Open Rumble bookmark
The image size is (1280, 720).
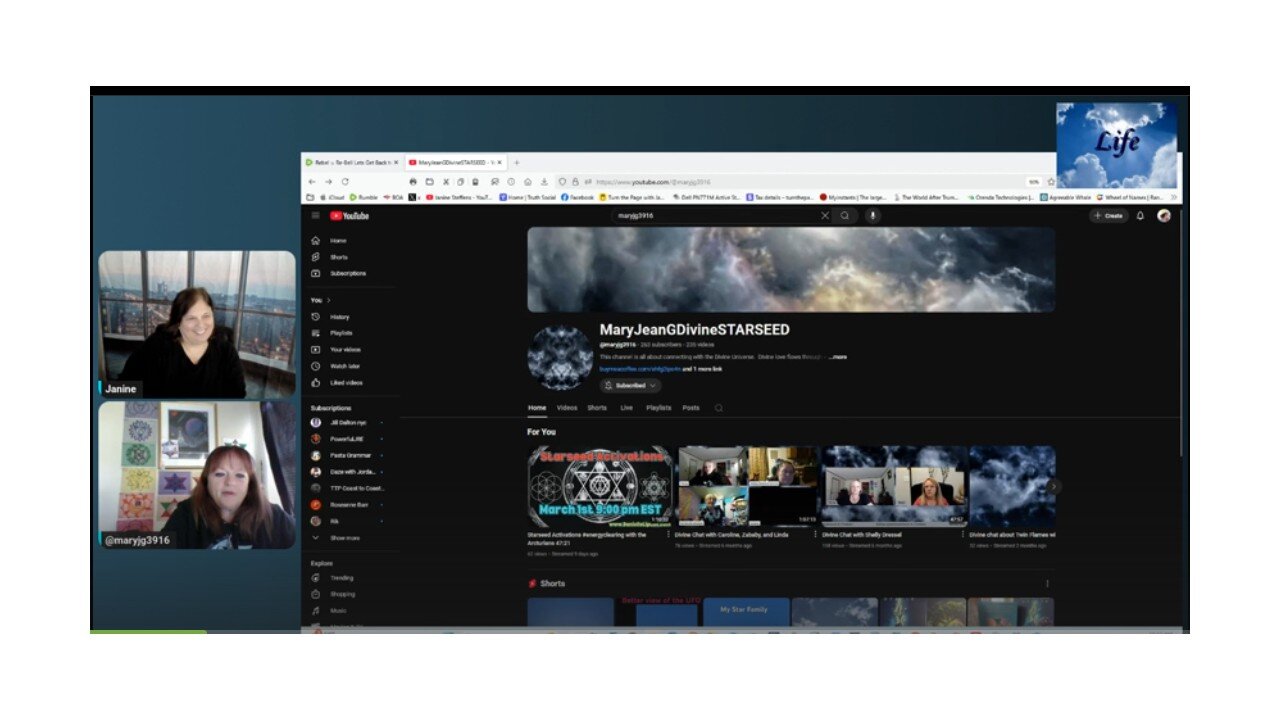pos(364,198)
